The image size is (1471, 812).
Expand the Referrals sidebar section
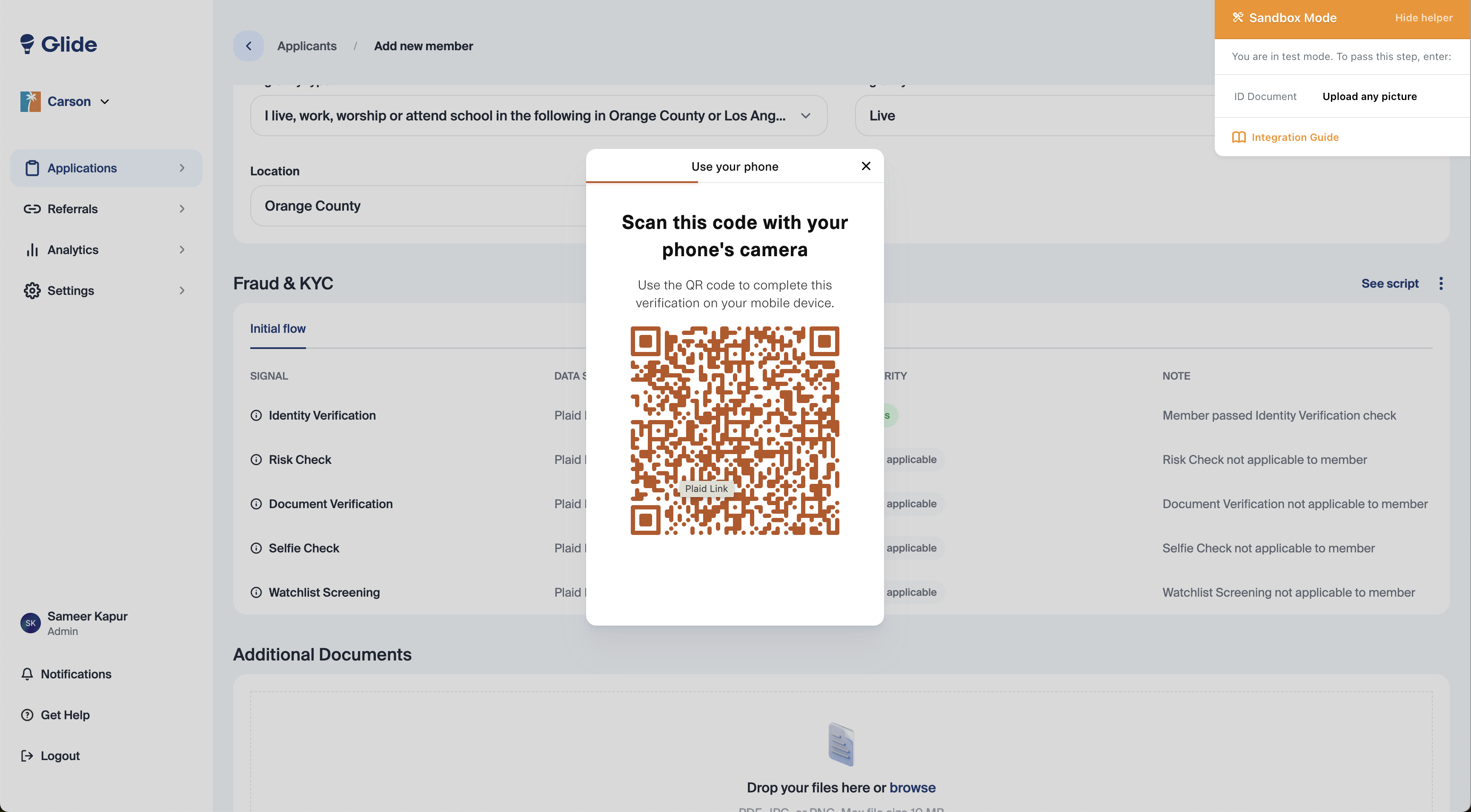182,209
